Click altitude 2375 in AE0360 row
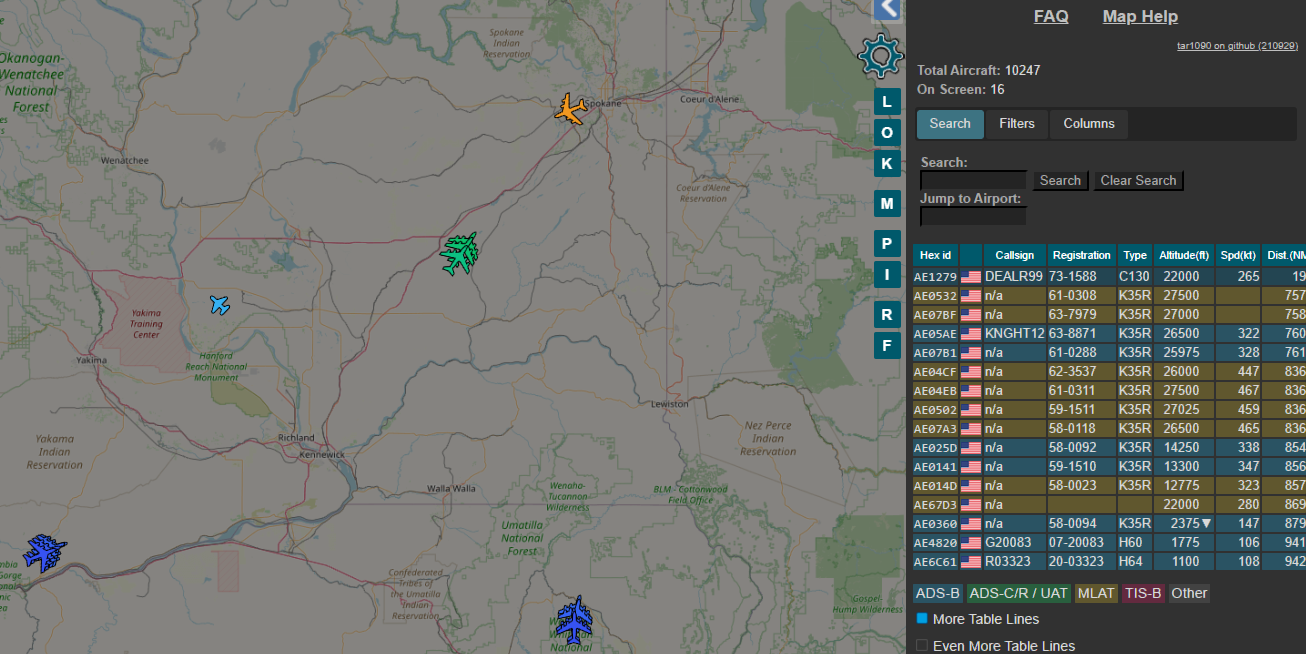This screenshot has height=654, width=1306. pyautogui.click(x=1185, y=523)
